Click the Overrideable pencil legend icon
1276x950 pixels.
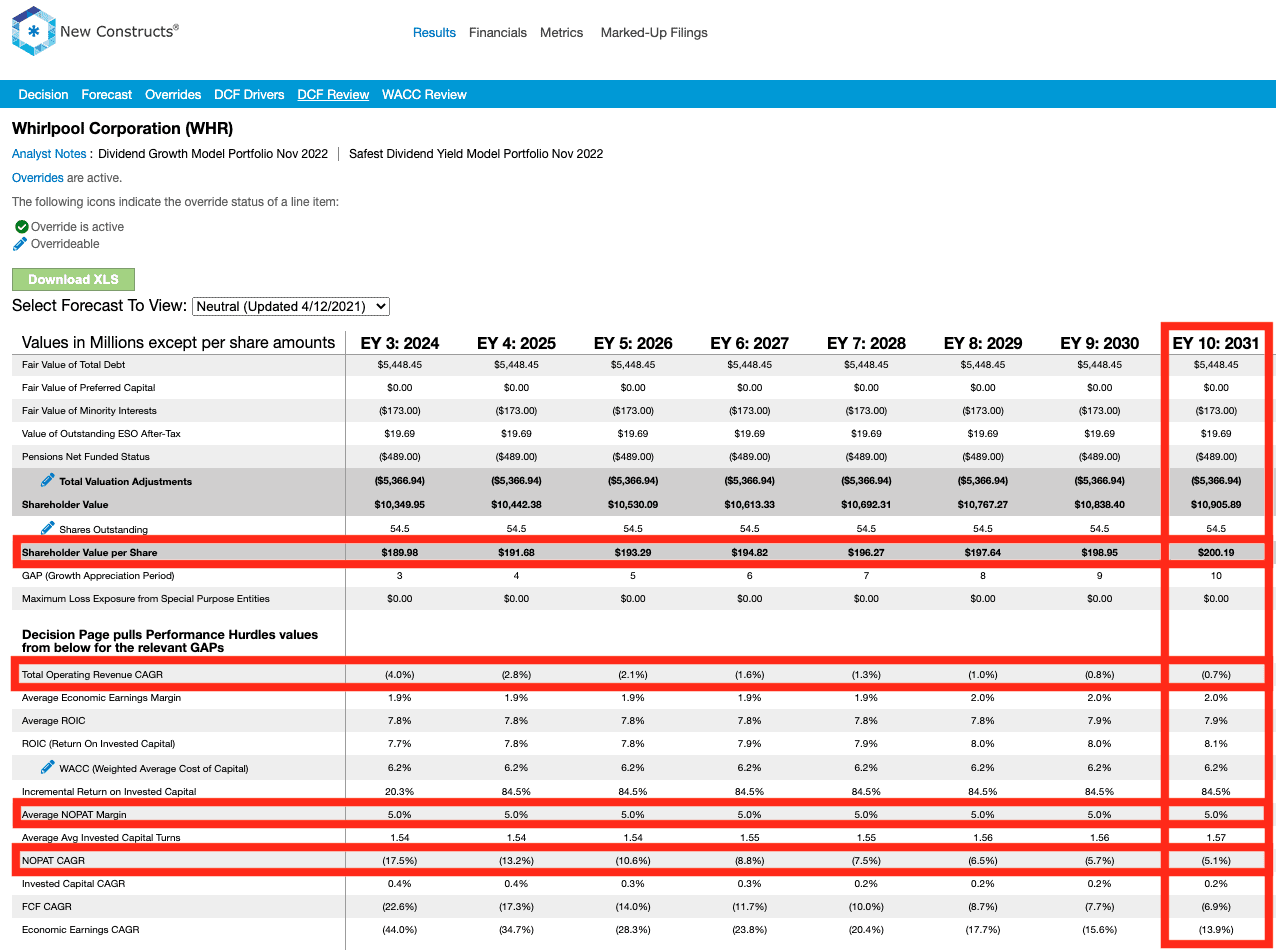coord(20,244)
